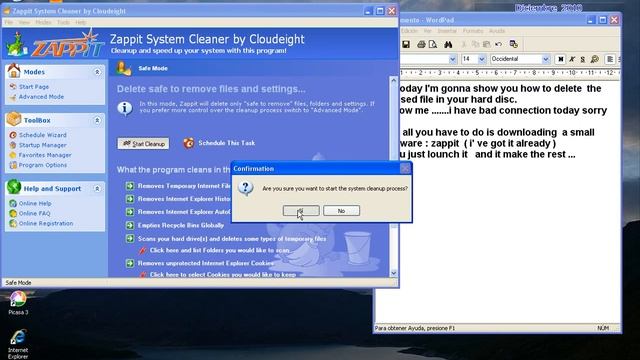Open Schedule This Task link
This screenshot has width=640, height=360.
click(227, 143)
